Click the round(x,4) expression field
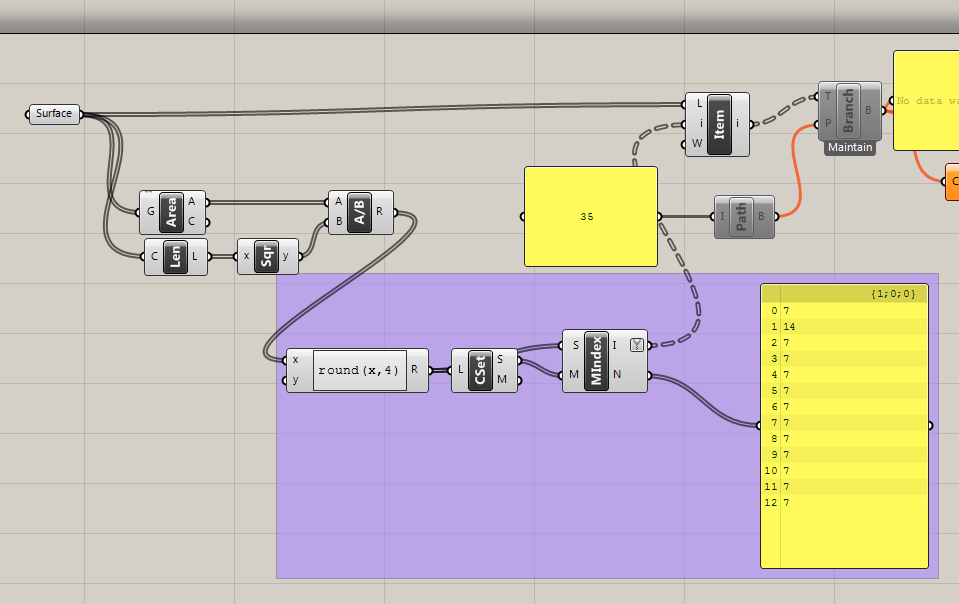Viewport: 959px width, 604px height. 360,370
